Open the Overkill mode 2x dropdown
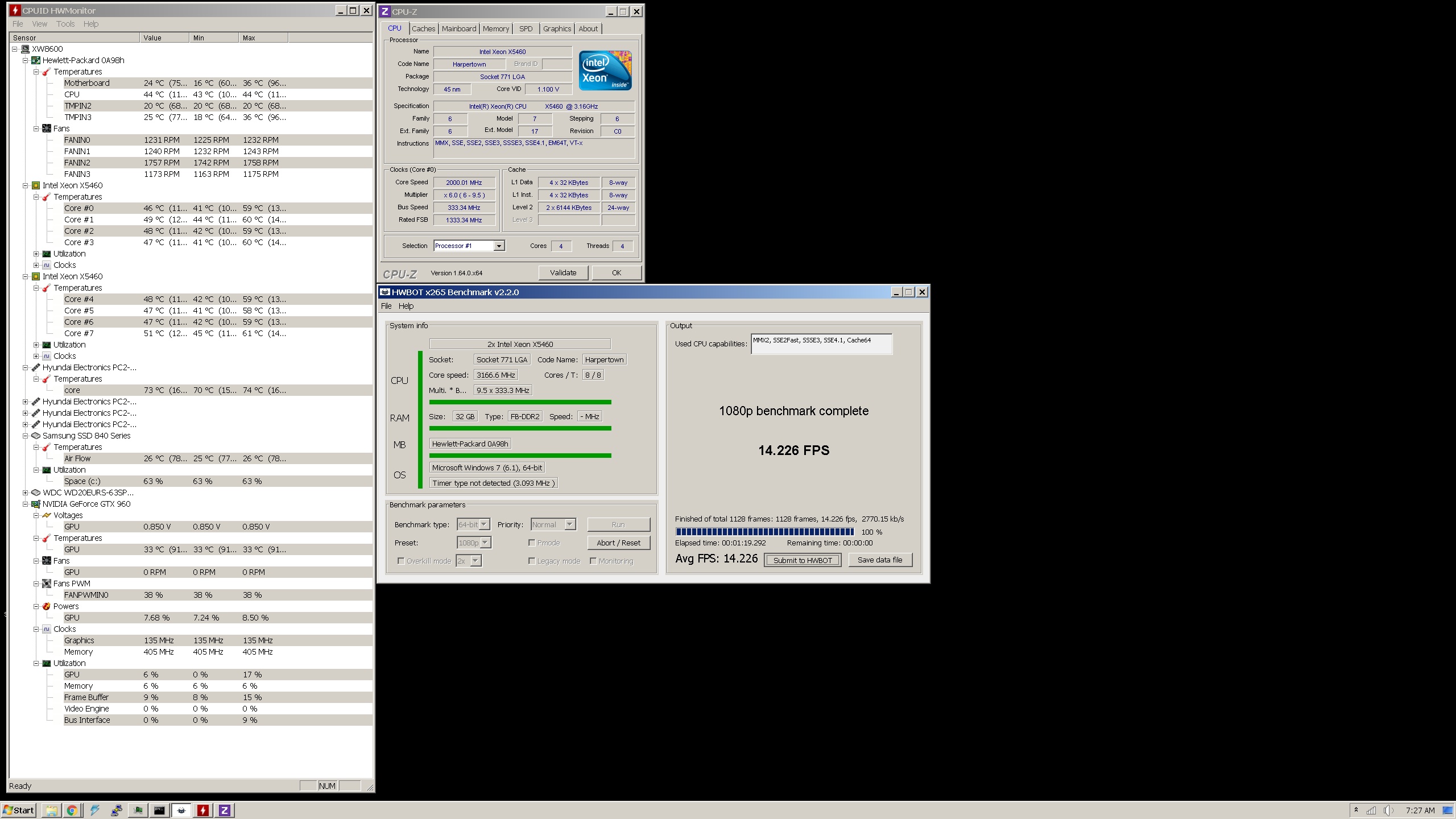This screenshot has height=819, width=1456. [475, 561]
